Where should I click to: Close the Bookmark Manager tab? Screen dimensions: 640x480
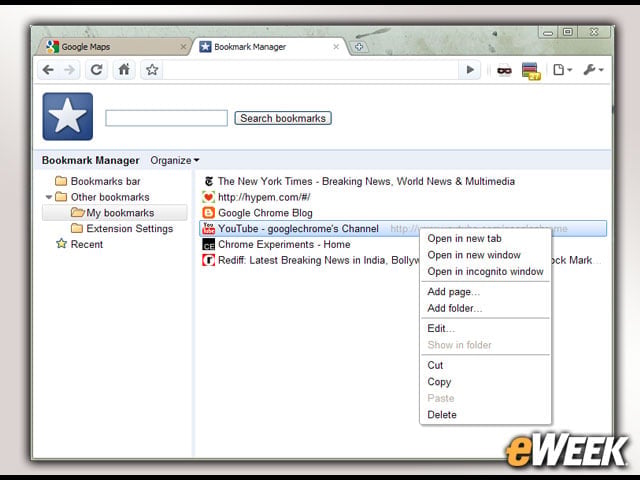(336, 47)
